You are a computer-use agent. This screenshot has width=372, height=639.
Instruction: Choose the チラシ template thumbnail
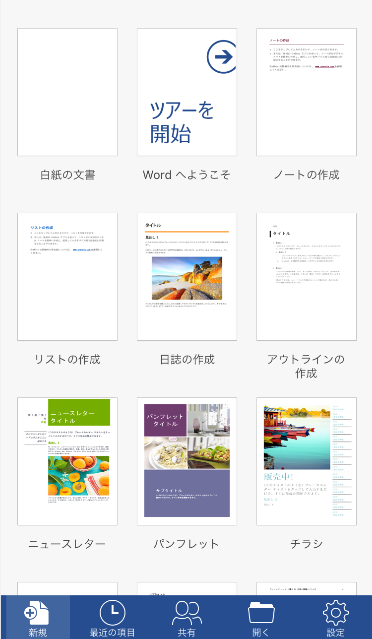(x=306, y=461)
